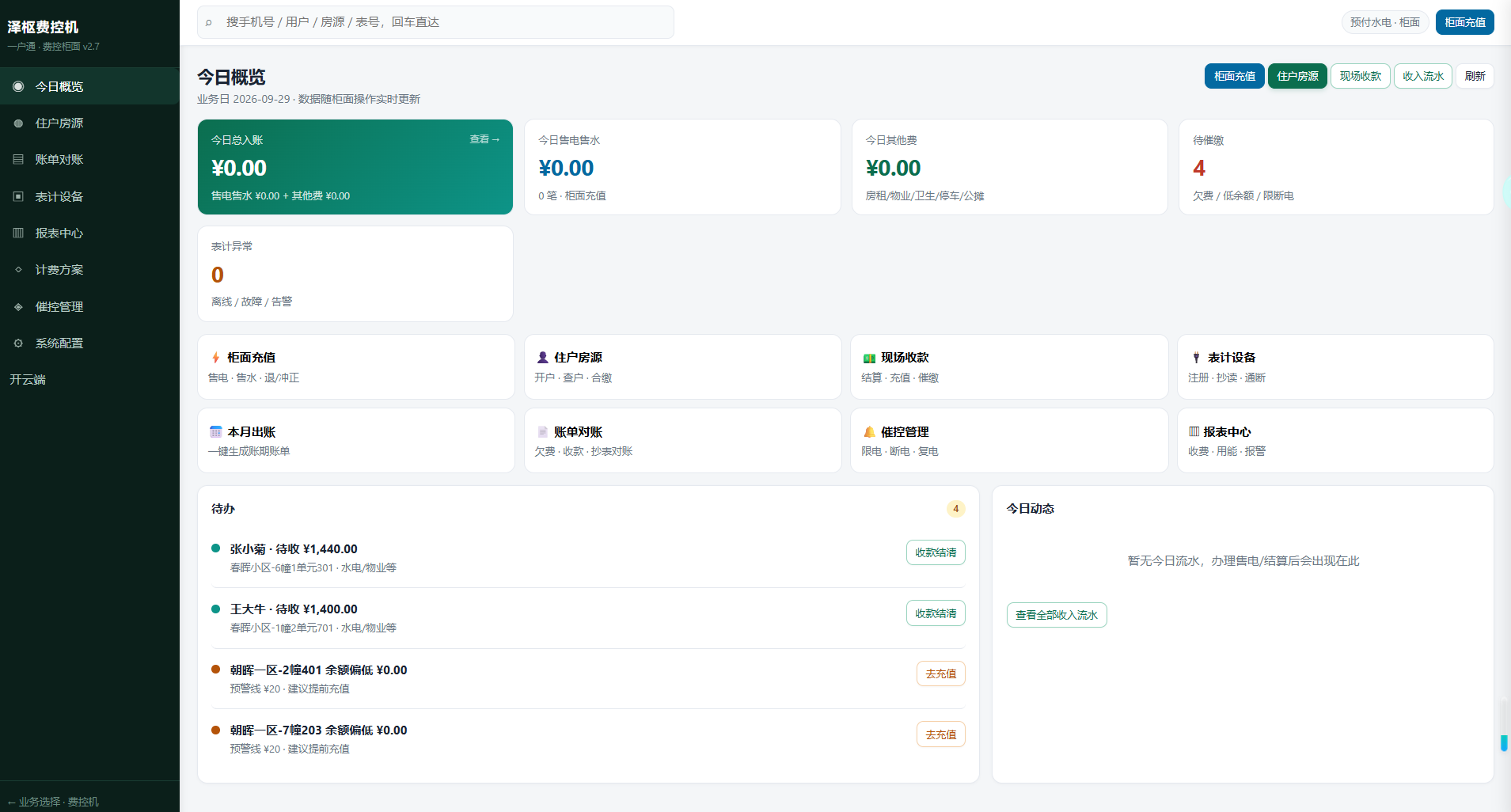
Task: Go to 计费方案 in the sidebar
Action: [89, 269]
